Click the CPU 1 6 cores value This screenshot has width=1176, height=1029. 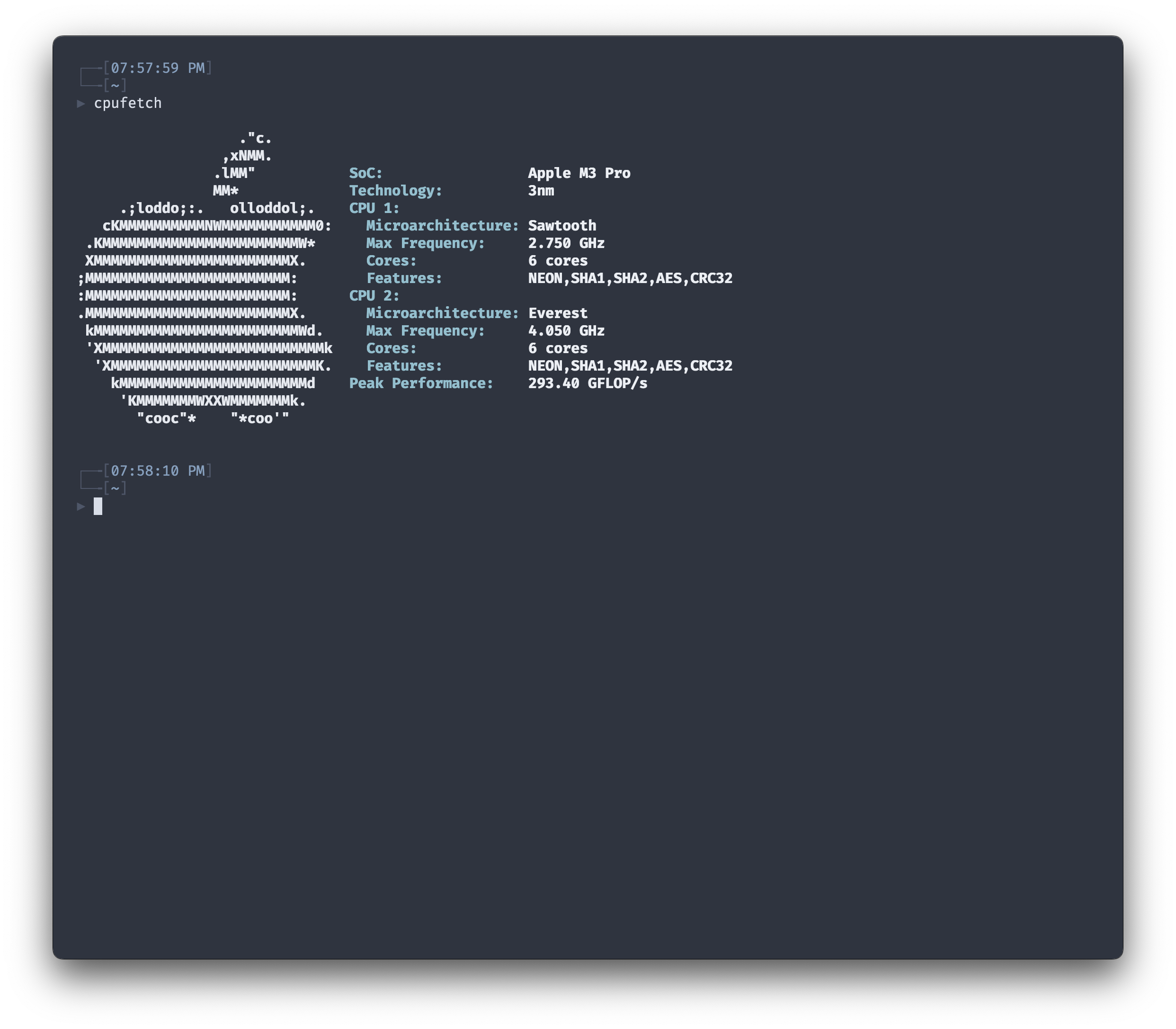click(558, 261)
